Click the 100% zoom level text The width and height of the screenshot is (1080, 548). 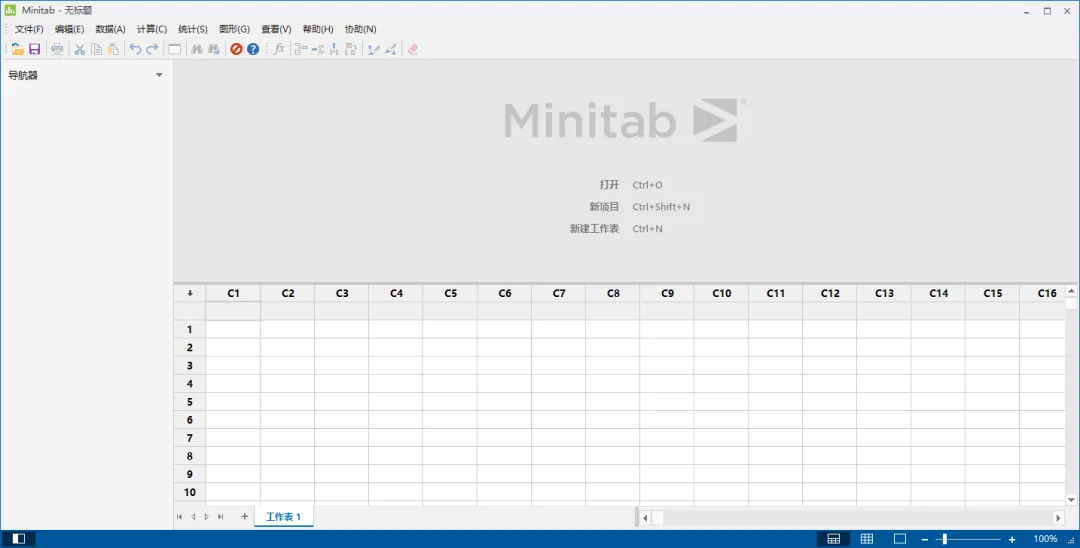click(x=1045, y=539)
